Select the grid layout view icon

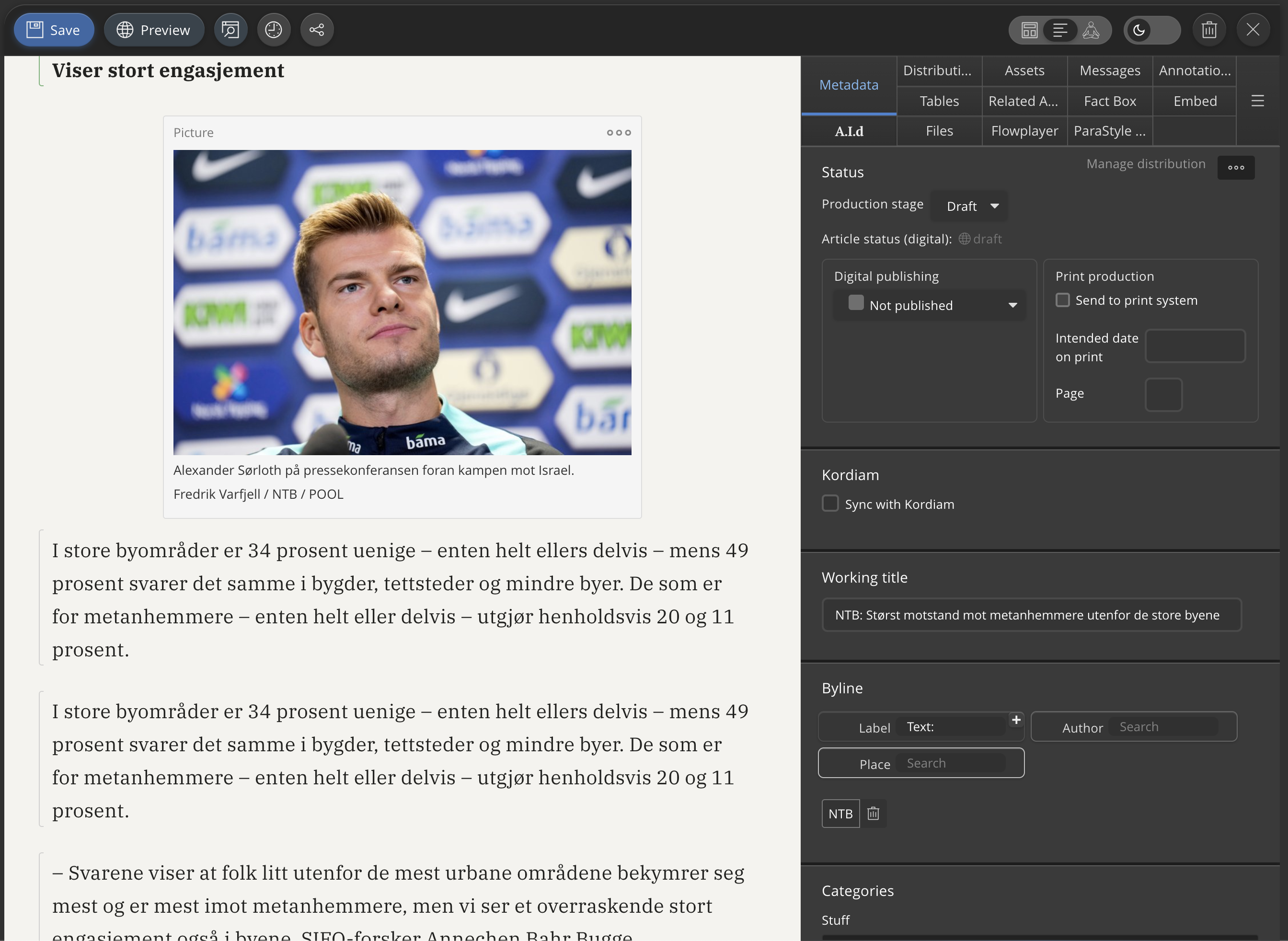1029,30
